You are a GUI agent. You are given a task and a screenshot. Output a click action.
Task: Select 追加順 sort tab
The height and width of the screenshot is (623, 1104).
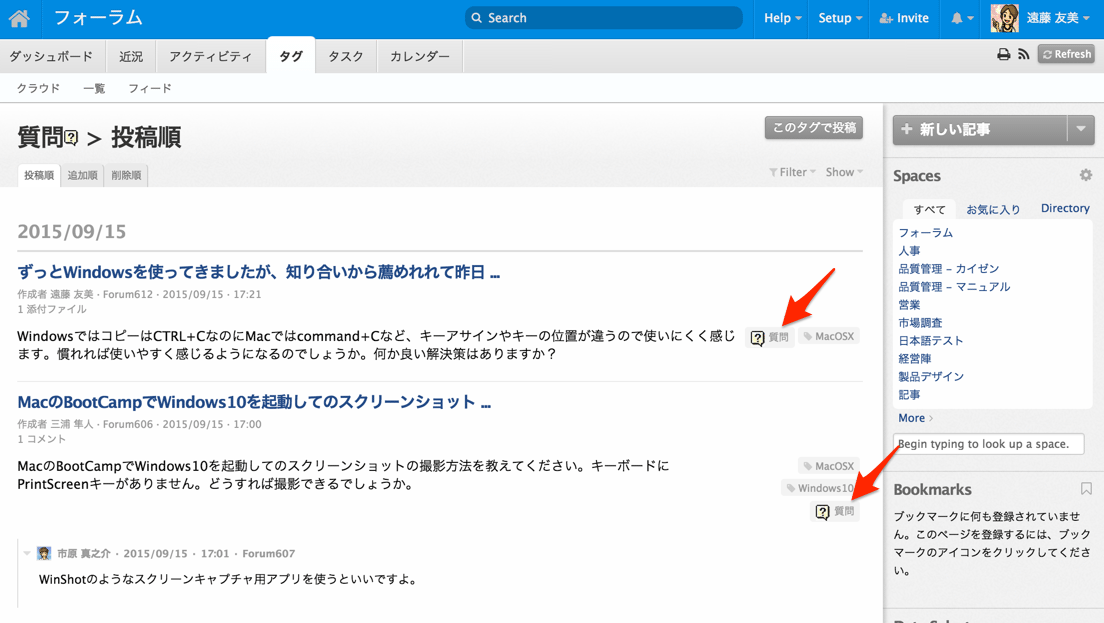pos(82,175)
